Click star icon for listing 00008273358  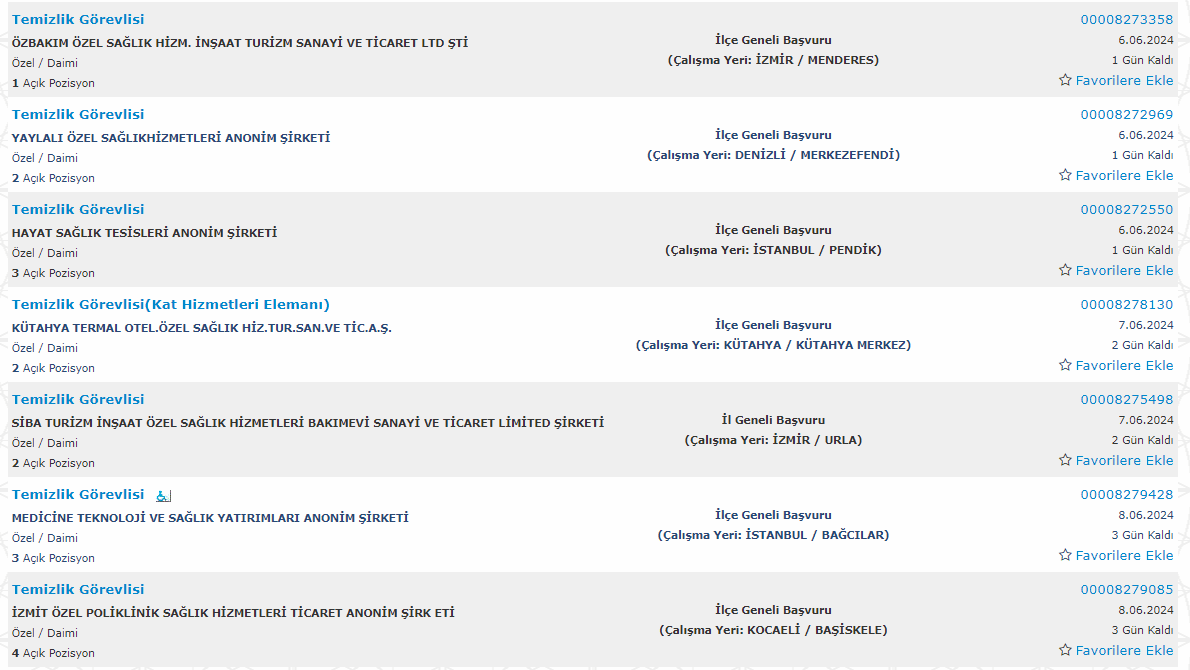tap(1065, 80)
